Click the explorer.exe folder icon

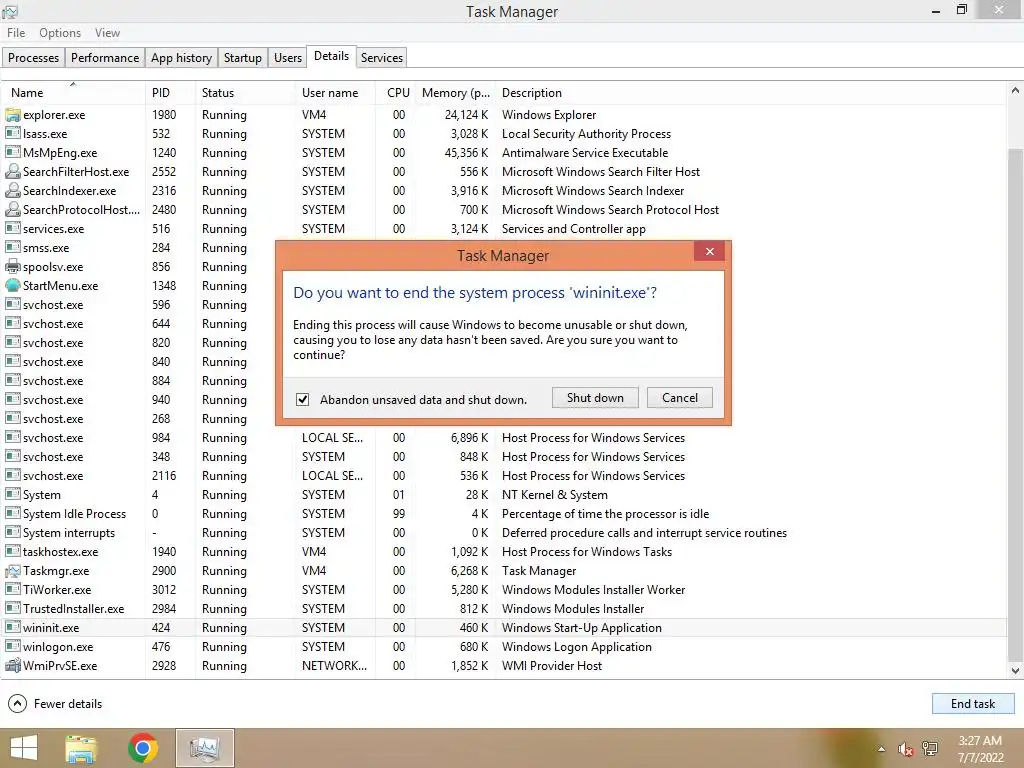pos(12,115)
